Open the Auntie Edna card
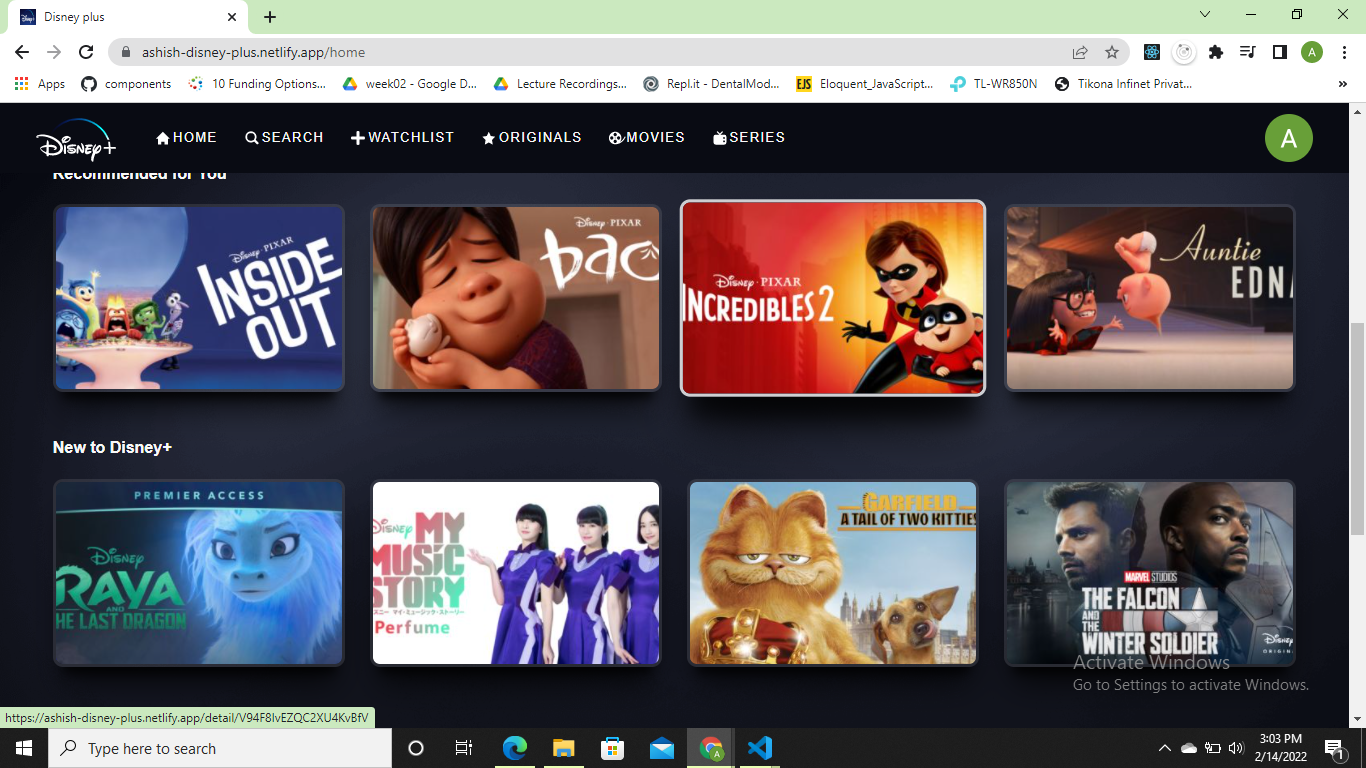1366x768 pixels. coord(1150,298)
